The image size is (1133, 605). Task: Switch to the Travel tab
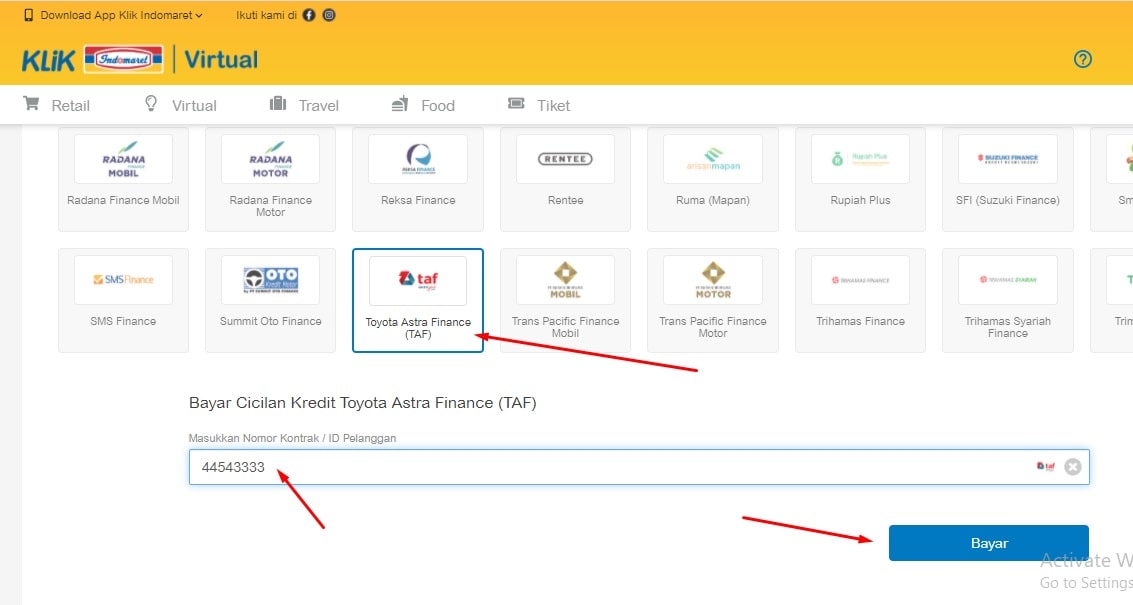pyautogui.click(x=303, y=104)
